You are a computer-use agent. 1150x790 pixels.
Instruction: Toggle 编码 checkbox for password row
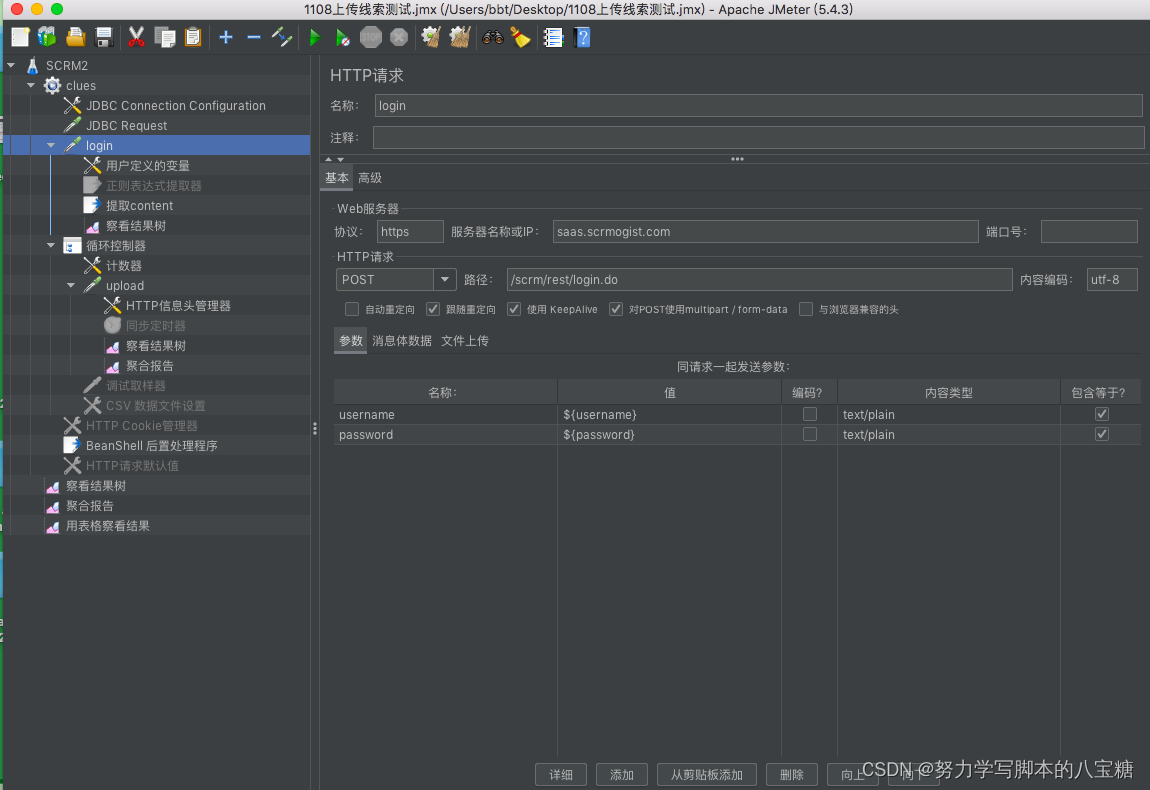(x=810, y=434)
